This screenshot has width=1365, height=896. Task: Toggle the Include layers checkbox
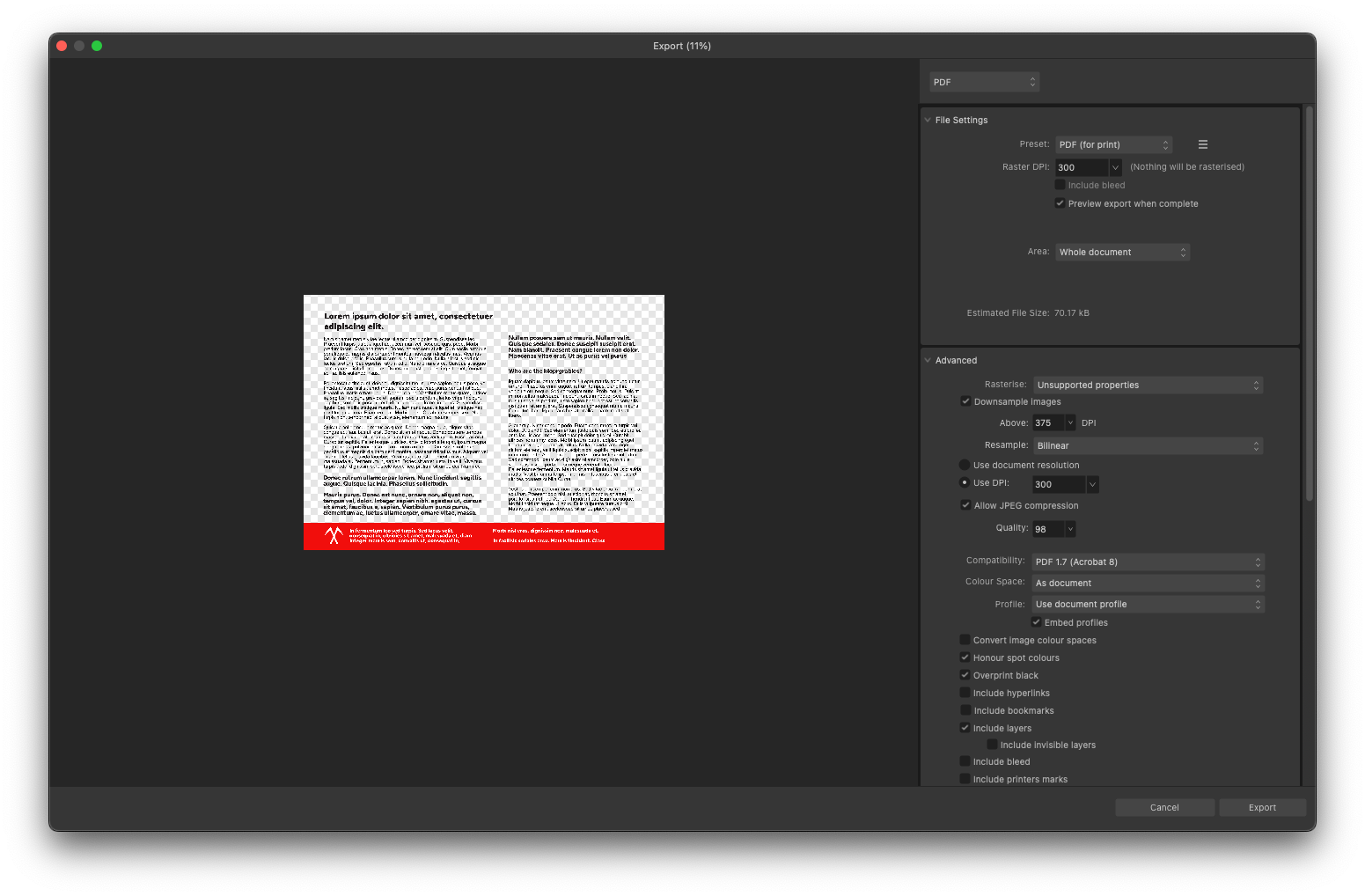click(965, 728)
